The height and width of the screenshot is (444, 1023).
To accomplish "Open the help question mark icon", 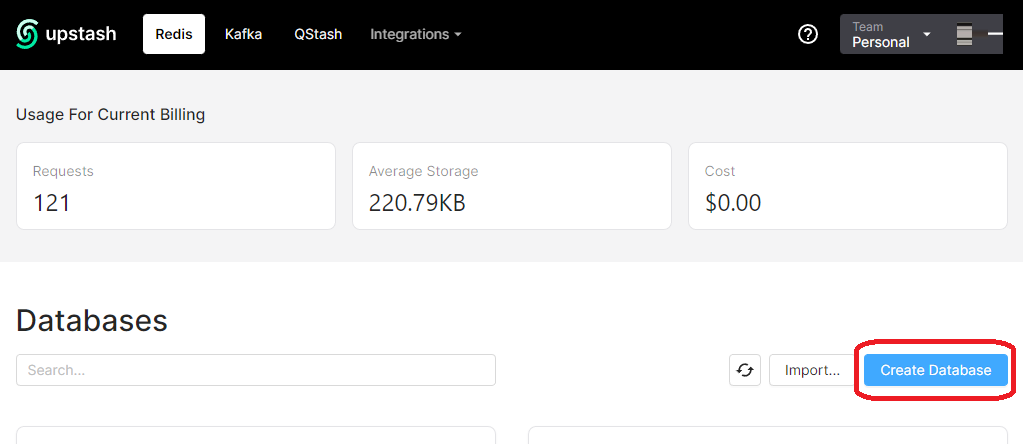I will click(x=808, y=34).
